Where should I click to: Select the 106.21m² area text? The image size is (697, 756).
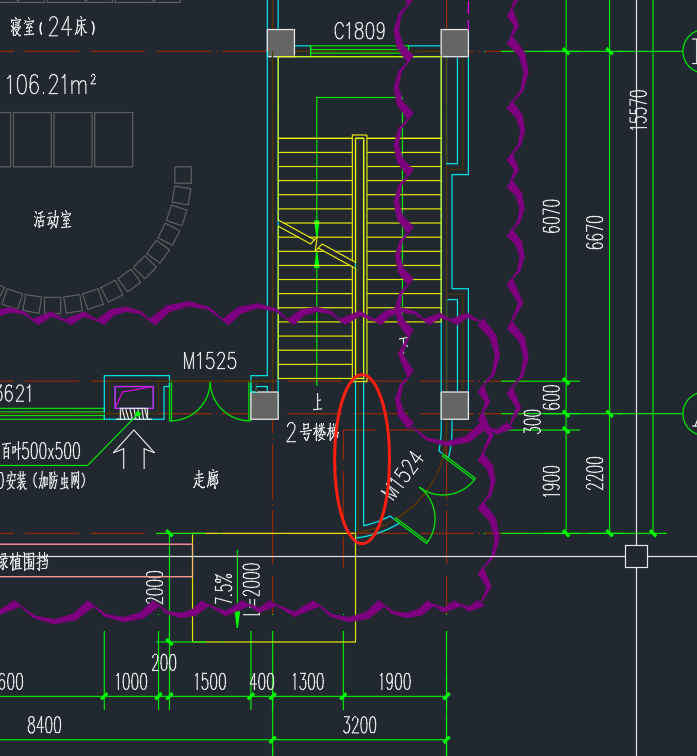(x=51, y=85)
